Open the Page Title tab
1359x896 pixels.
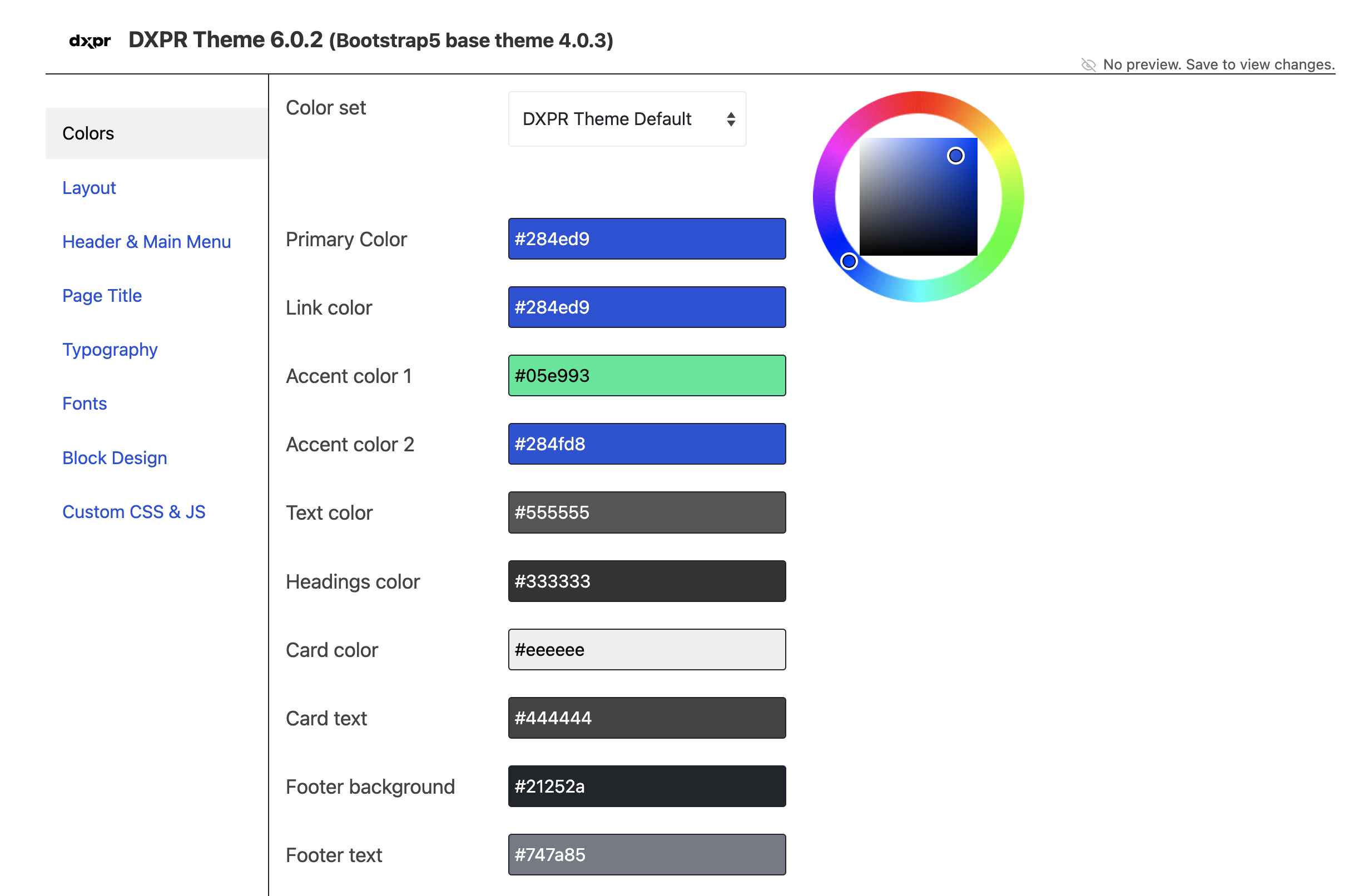point(102,296)
